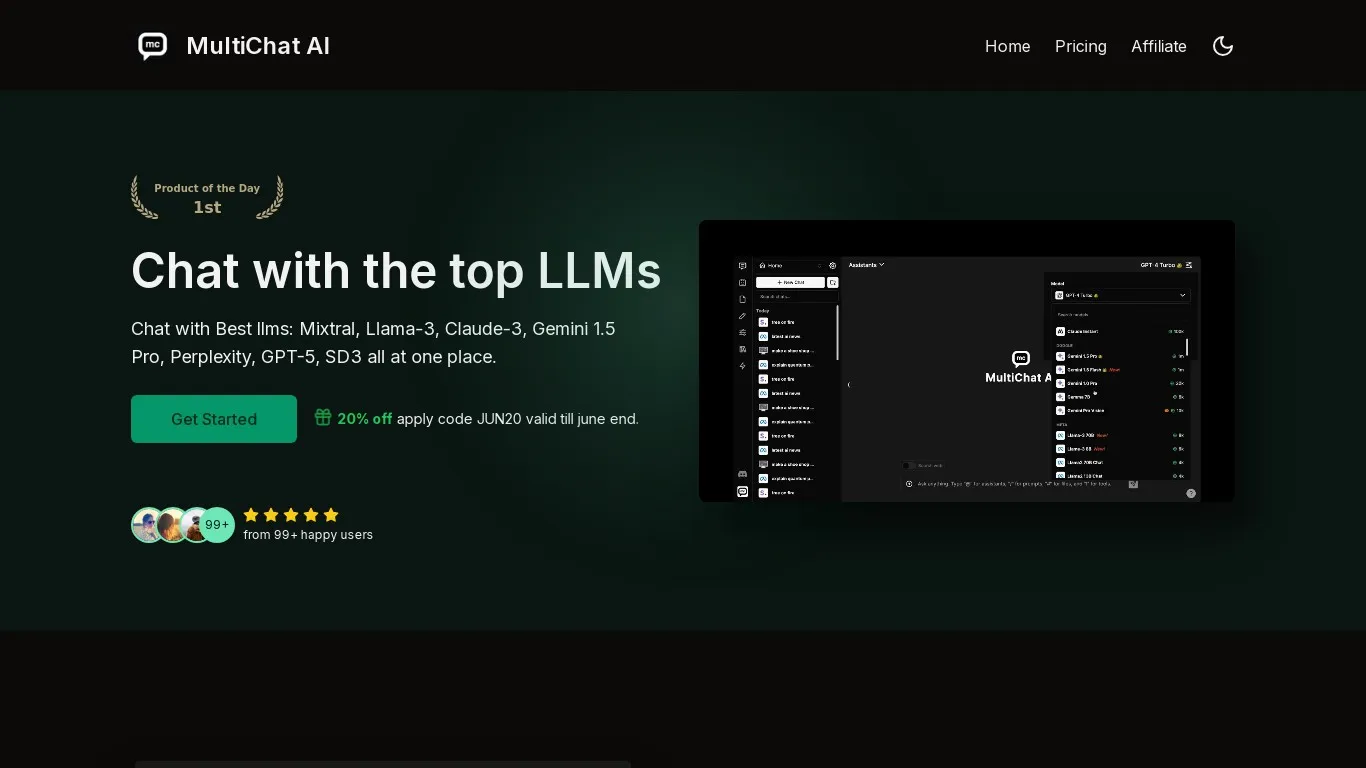This screenshot has width=1366, height=768.
Task: Select Gemini 1.0 Pro in model list
Action: pos(1120,383)
